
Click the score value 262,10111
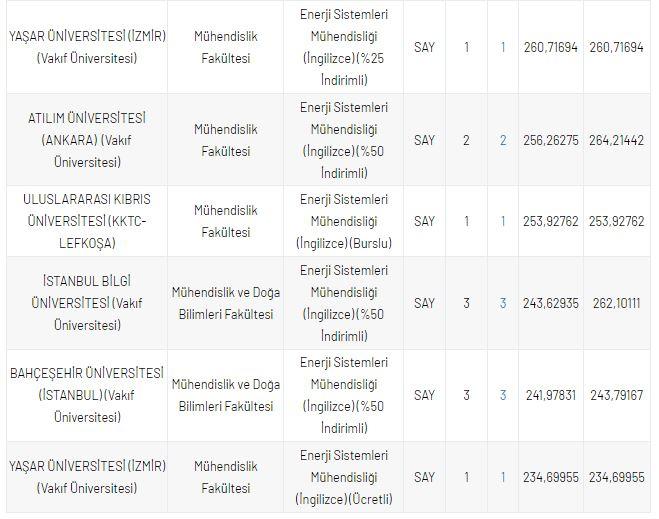point(616,303)
